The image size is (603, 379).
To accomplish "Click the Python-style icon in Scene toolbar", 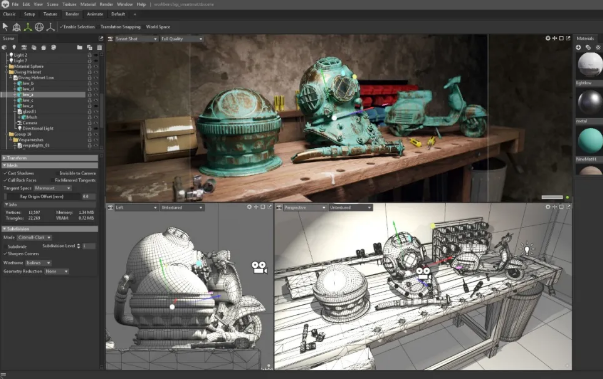I will pyautogui.click(x=53, y=47).
